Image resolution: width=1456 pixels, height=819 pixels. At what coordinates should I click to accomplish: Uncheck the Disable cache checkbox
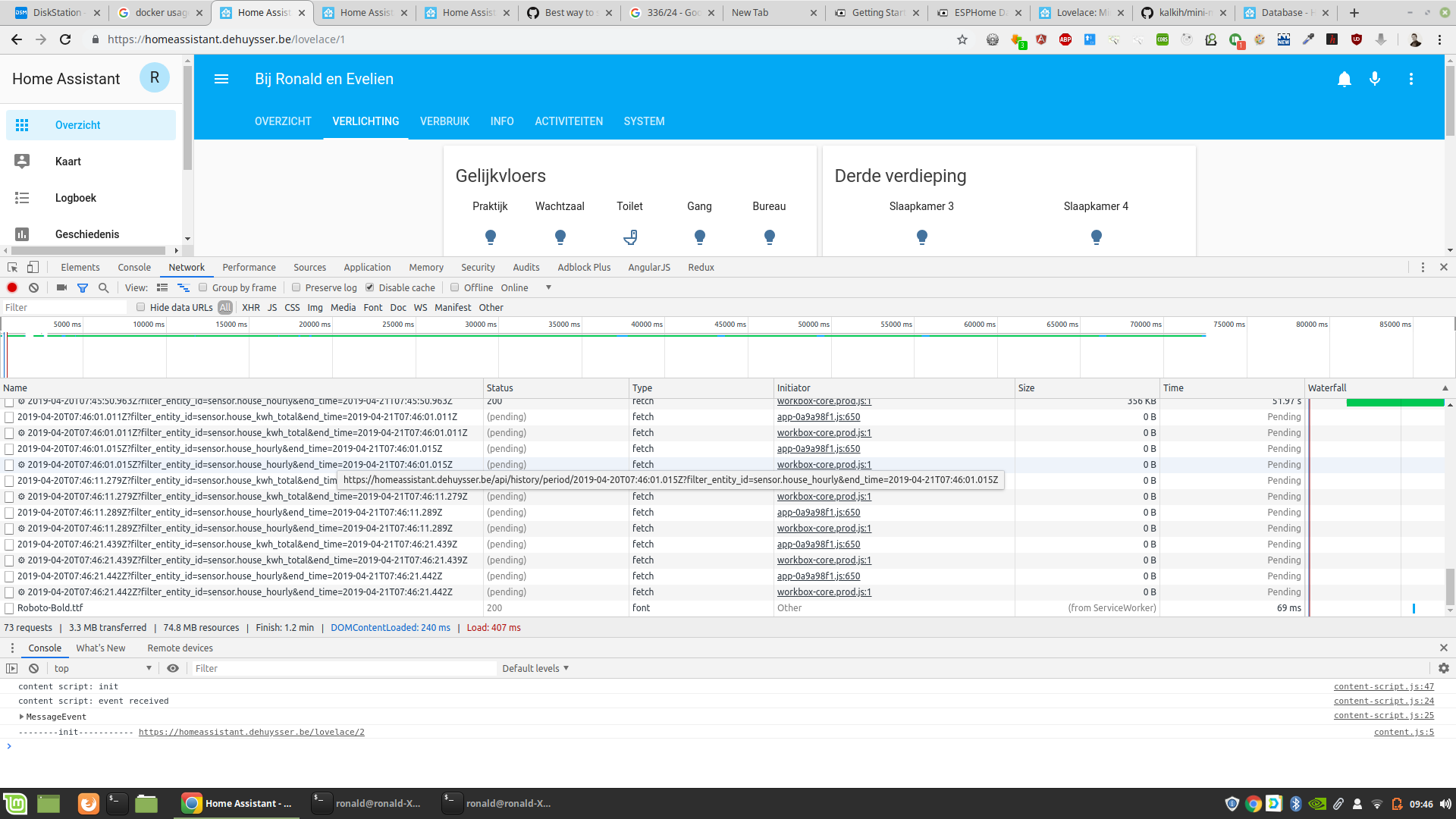pos(370,287)
